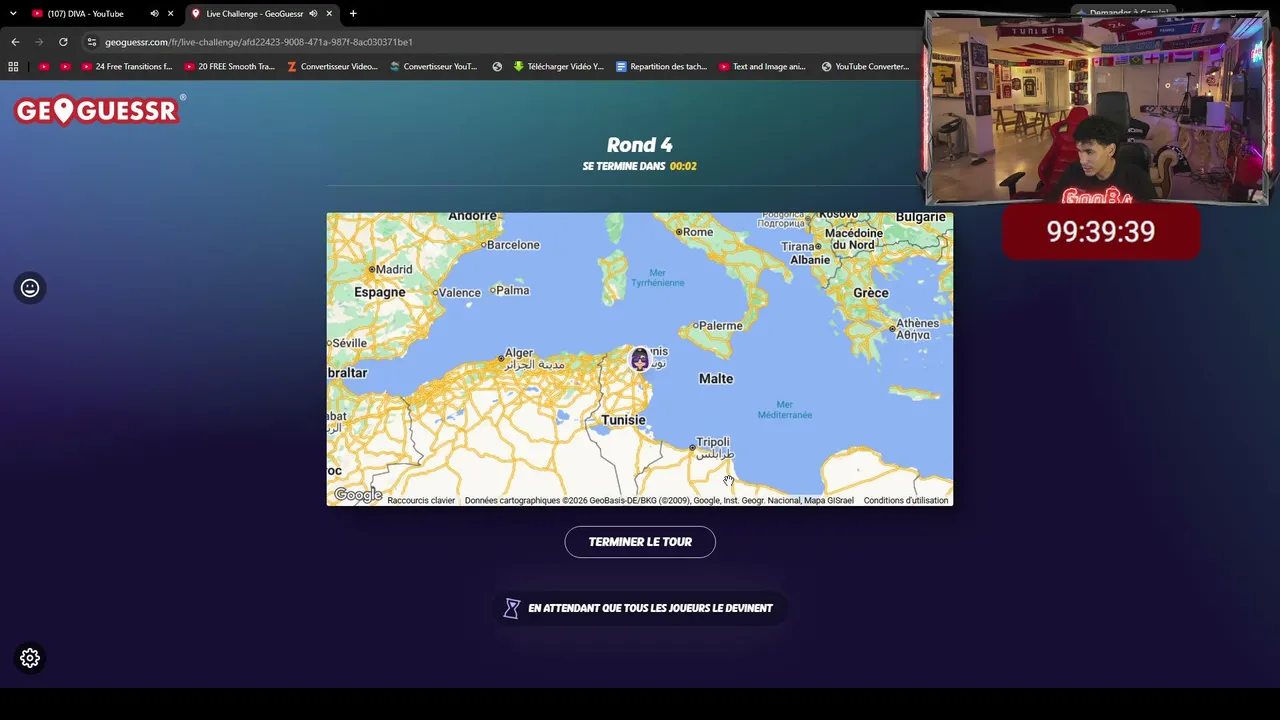Click the streamer webcam overlay

tap(1097, 108)
